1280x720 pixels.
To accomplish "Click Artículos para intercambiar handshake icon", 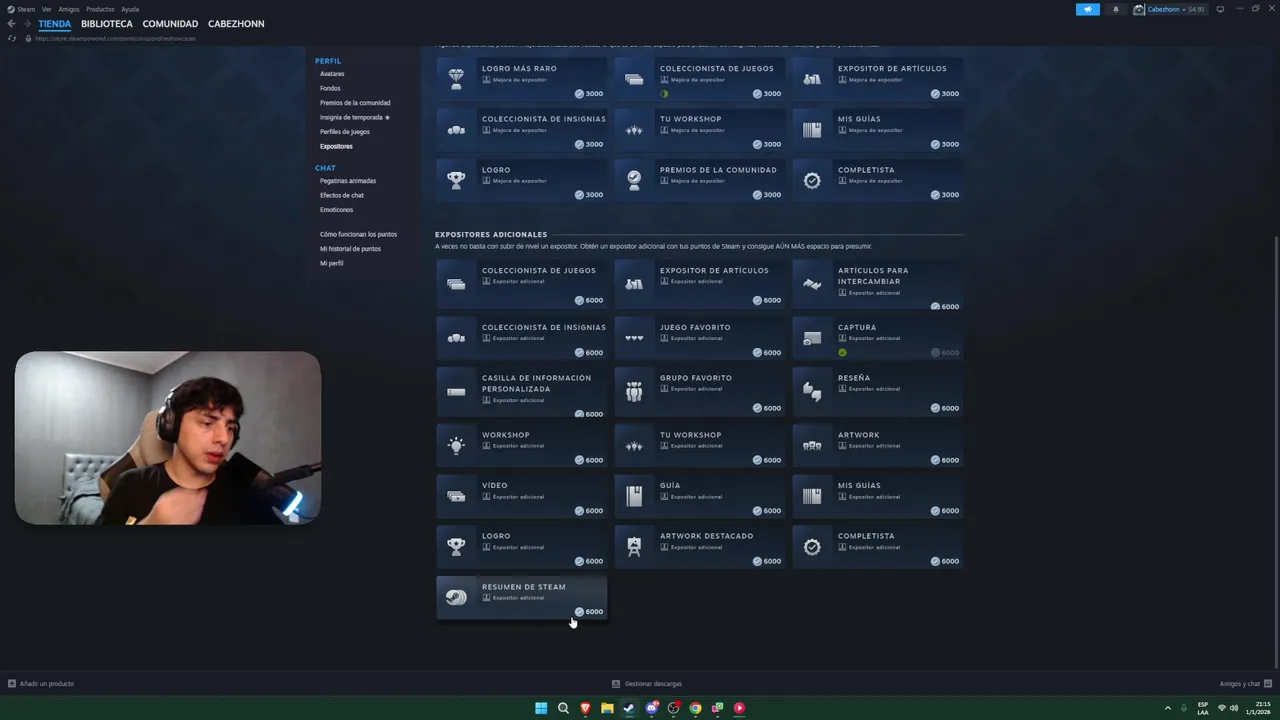I will (812, 284).
